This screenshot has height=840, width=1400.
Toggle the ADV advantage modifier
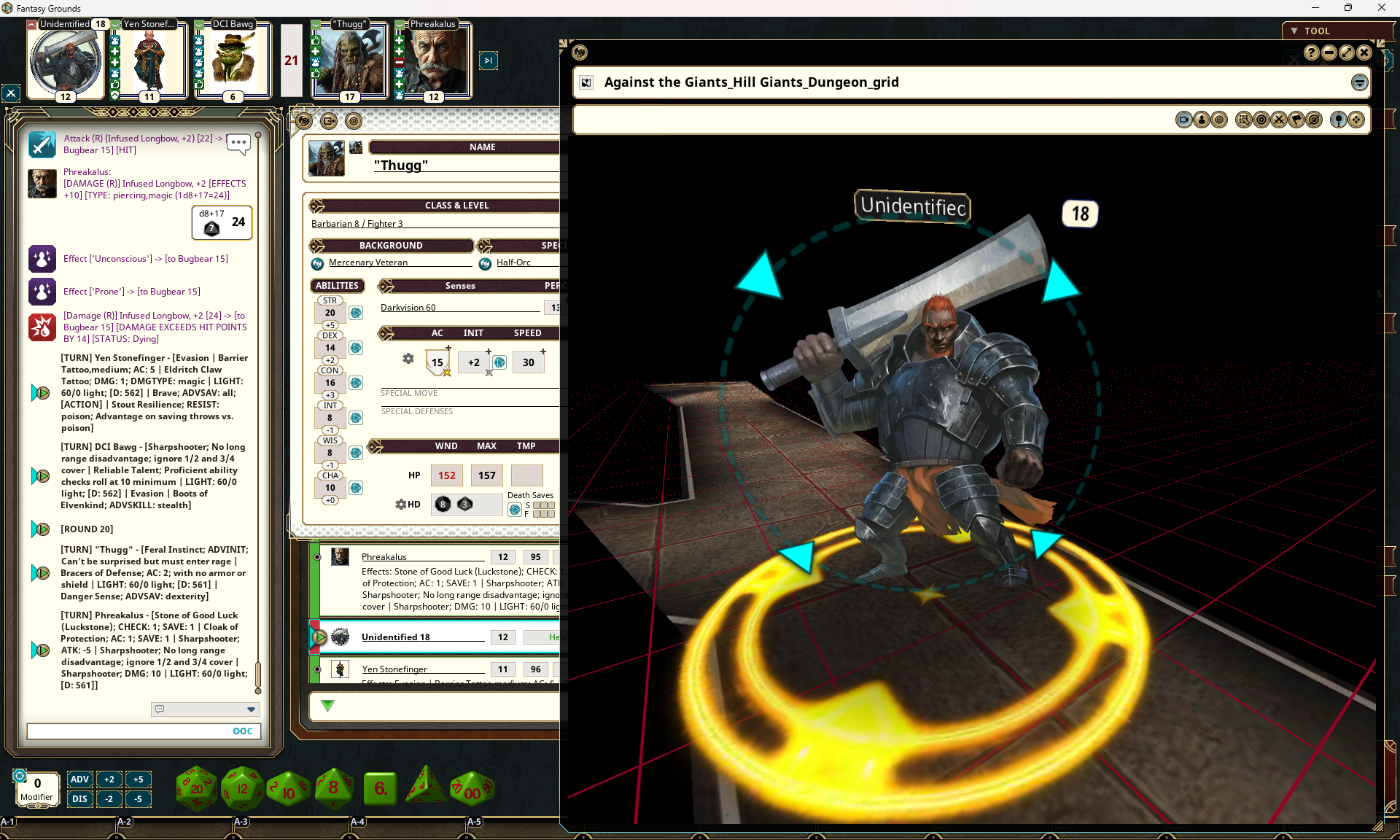[79, 779]
